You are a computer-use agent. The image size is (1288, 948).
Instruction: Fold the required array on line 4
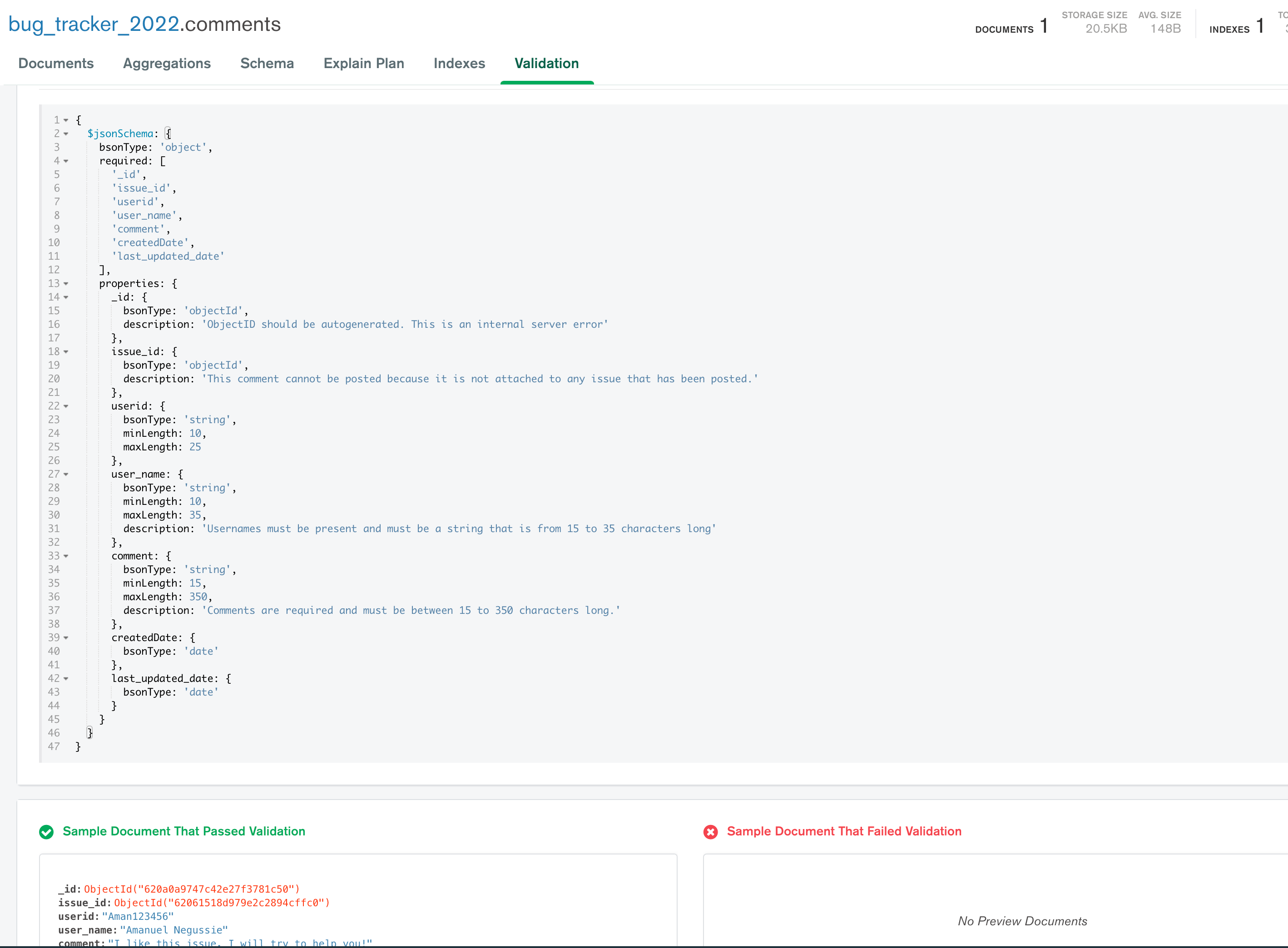tap(66, 161)
